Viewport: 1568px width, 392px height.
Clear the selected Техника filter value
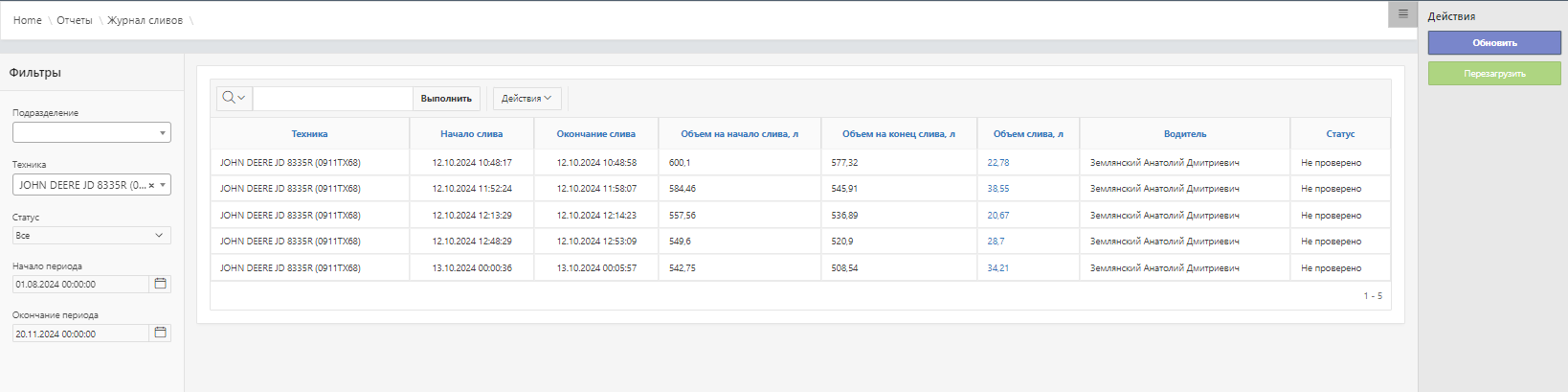click(151, 185)
